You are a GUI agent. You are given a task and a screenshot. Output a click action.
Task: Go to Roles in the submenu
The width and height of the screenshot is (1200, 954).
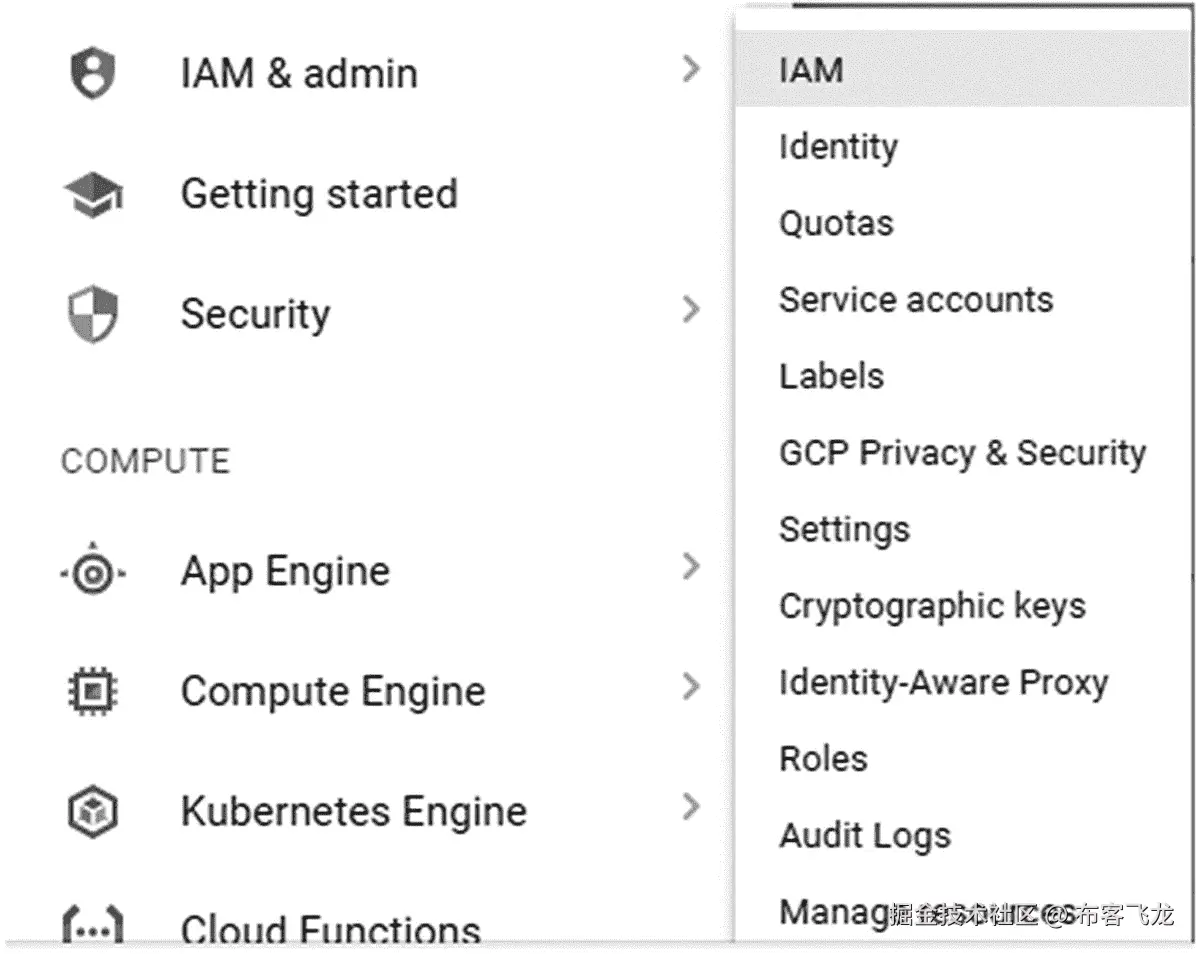823,759
